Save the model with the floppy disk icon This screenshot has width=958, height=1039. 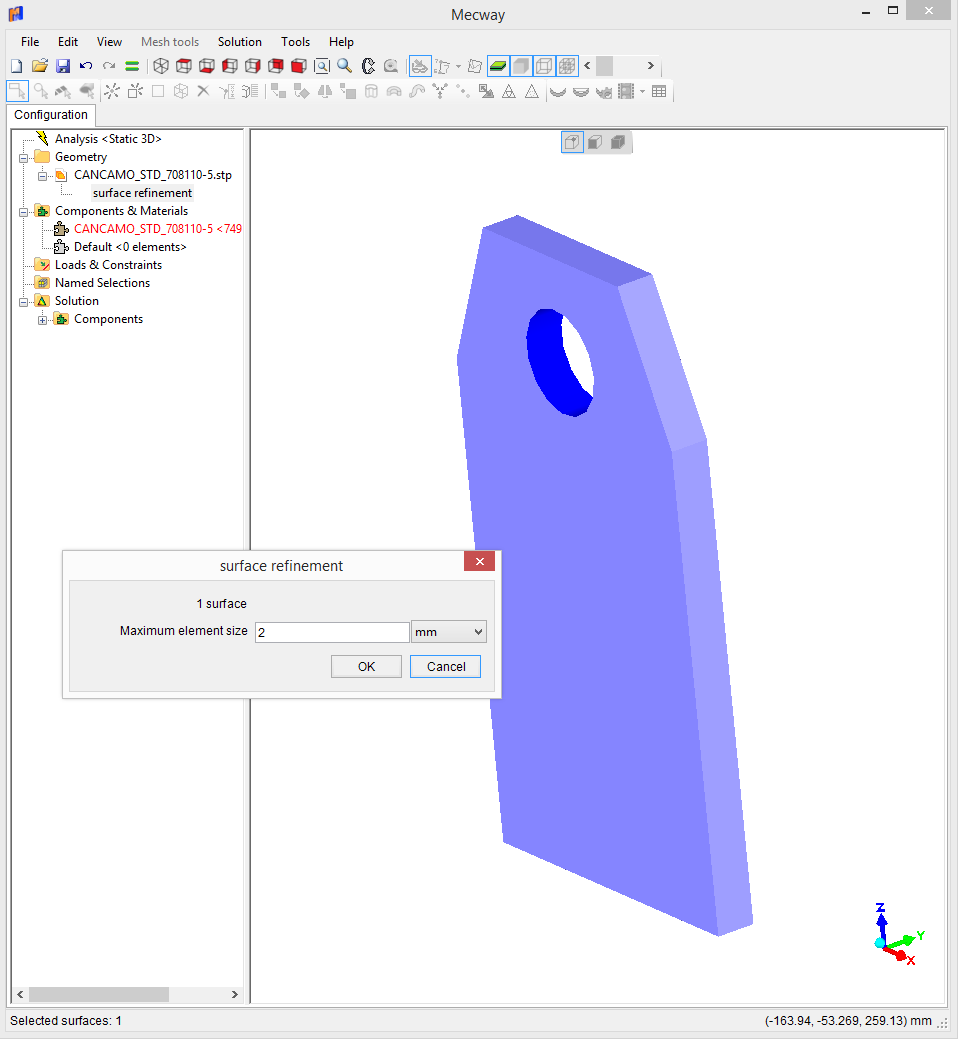point(63,66)
